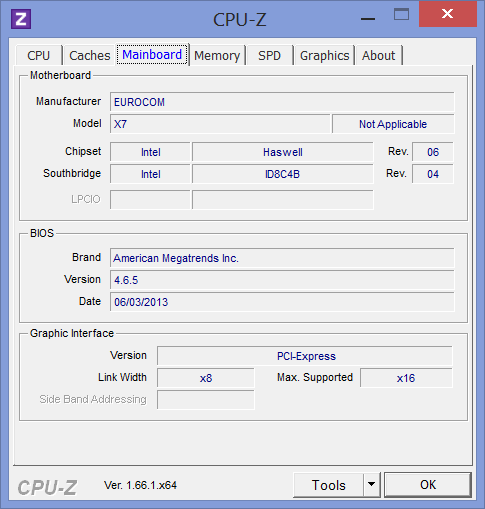Close the CPU-Z window
Image resolution: width=485 pixels, height=509 pixels.
click(447, 14)
